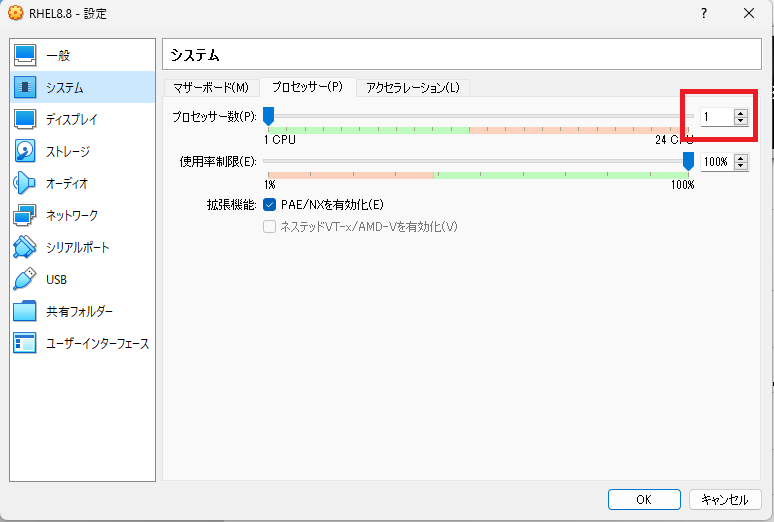Click the ? help button in title bar
This screenshot has width=774, height=522.
pos(704,13)
